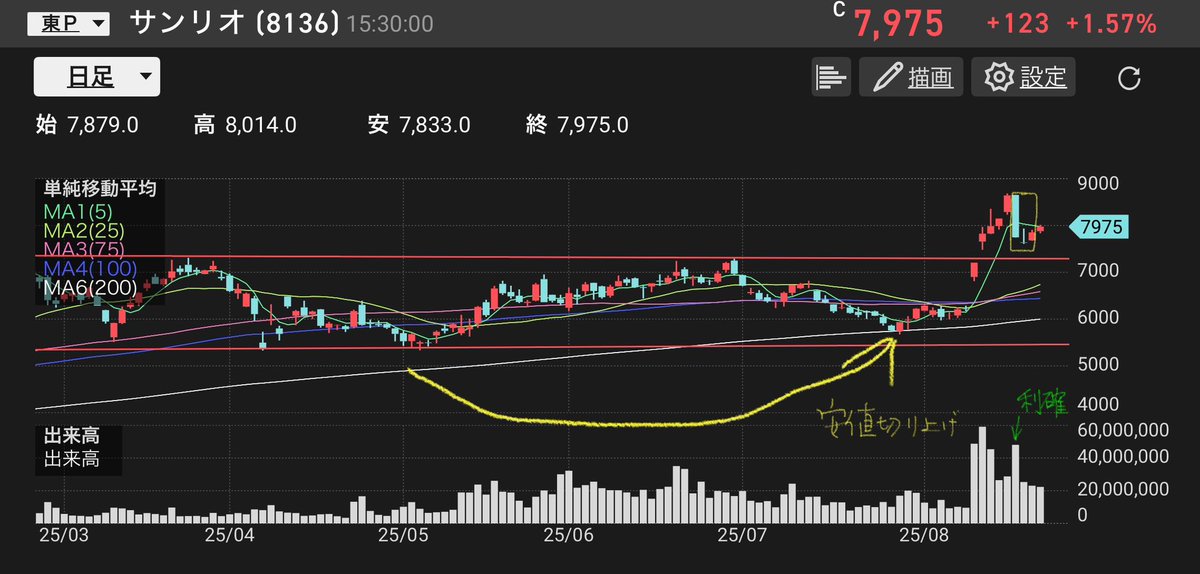1200x574 pixels.
Task: Select the +1.57% change percentage
Action: point(1110,24)
